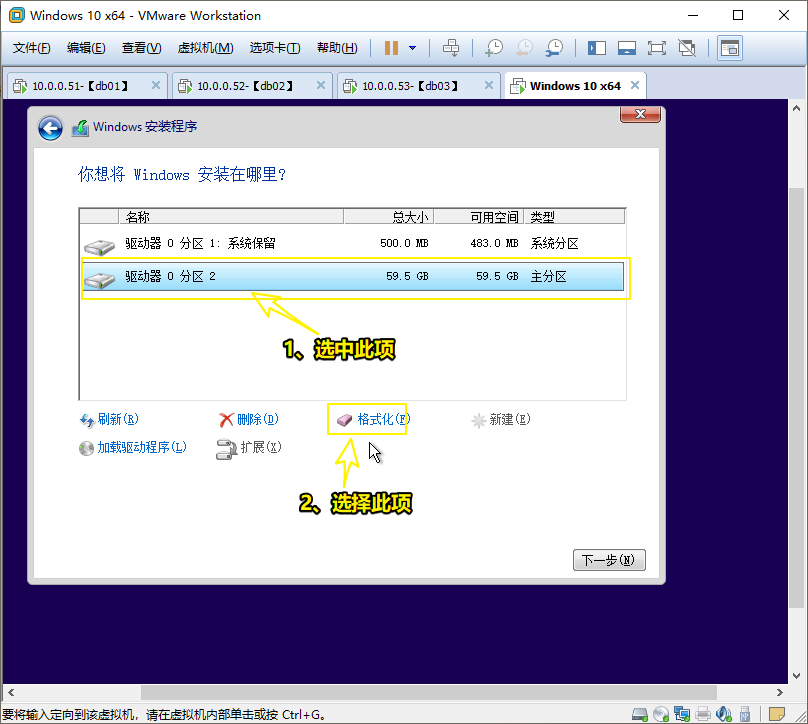Open the 虚拟机(M) menu
This screenshot has width=808, height=724.
coord(205,48)
